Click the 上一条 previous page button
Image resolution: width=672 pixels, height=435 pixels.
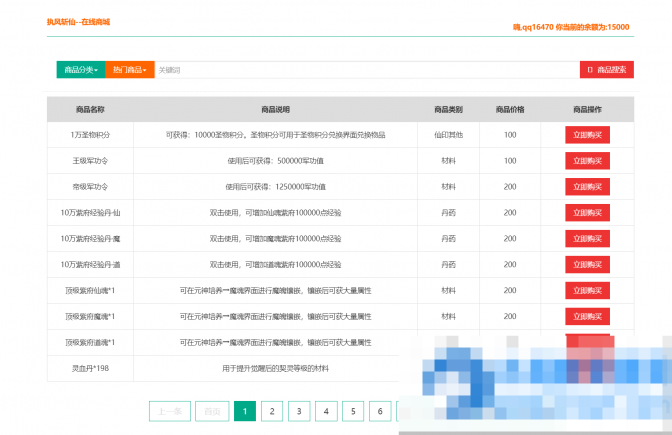tap(169, 410)
